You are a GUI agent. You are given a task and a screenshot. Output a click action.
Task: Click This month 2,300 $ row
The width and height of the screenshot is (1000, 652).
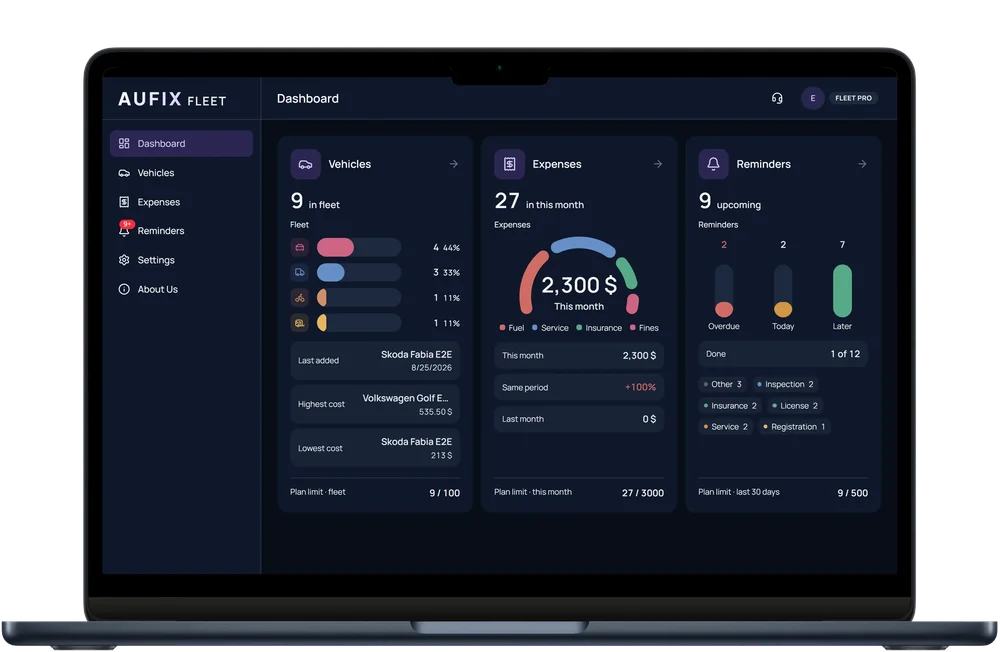[x=579, y=356]
